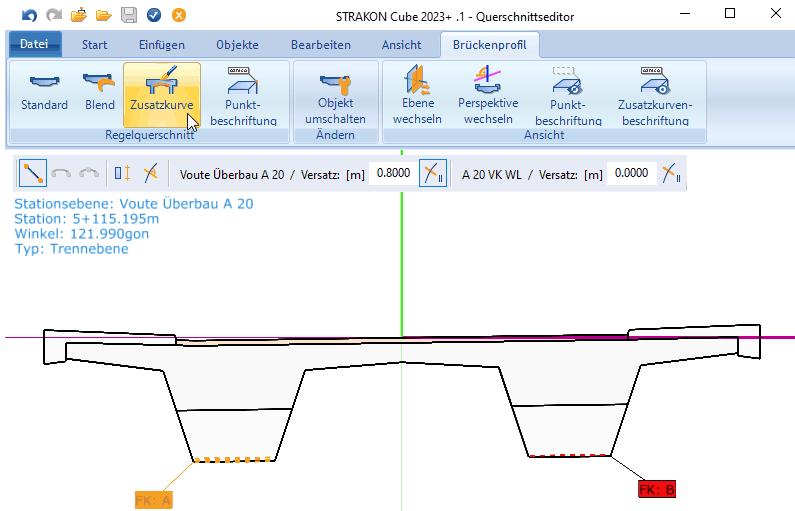Click the Undo arrow icon
The width and height of the screenshot is (795, 511).
pos(29,15)
